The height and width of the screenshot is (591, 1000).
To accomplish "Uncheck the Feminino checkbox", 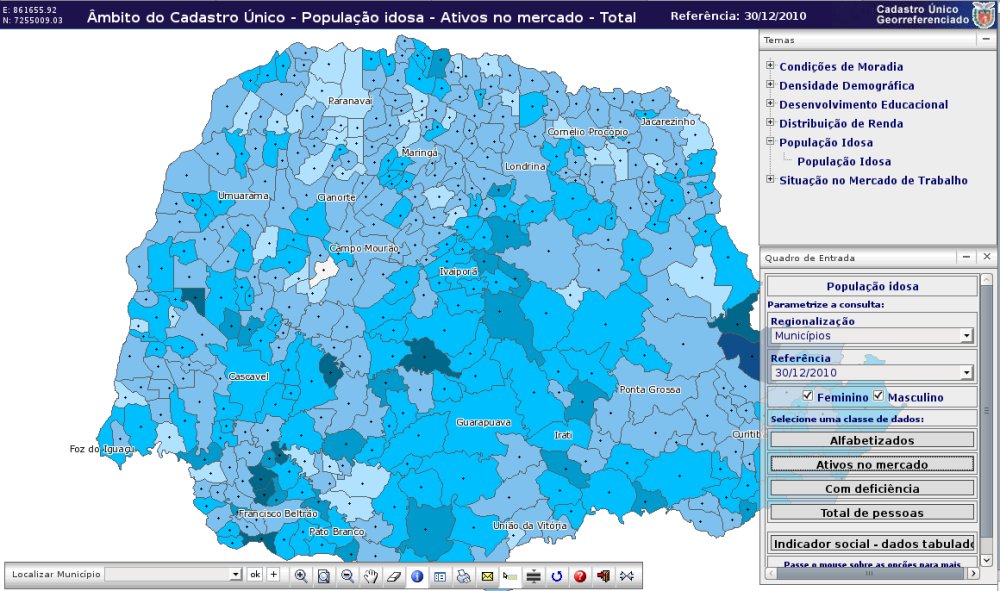I will coord(808,396).
